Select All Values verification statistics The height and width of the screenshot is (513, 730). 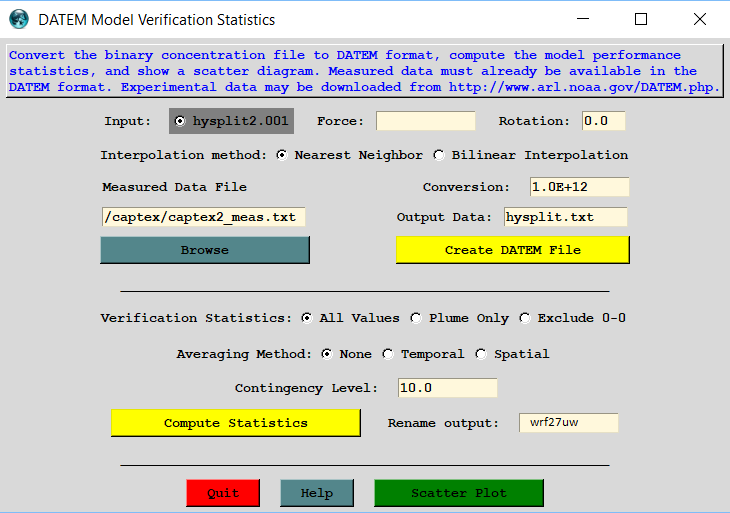point(307,318)
